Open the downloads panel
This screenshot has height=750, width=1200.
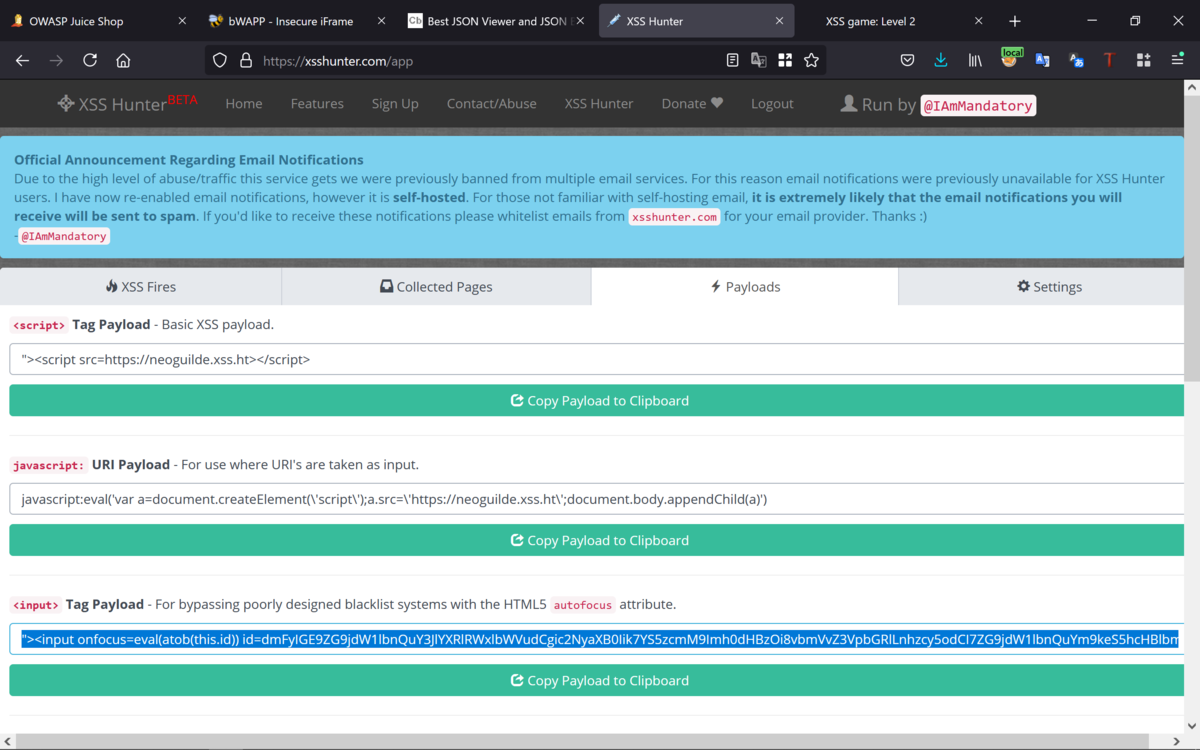pos(941,60)
